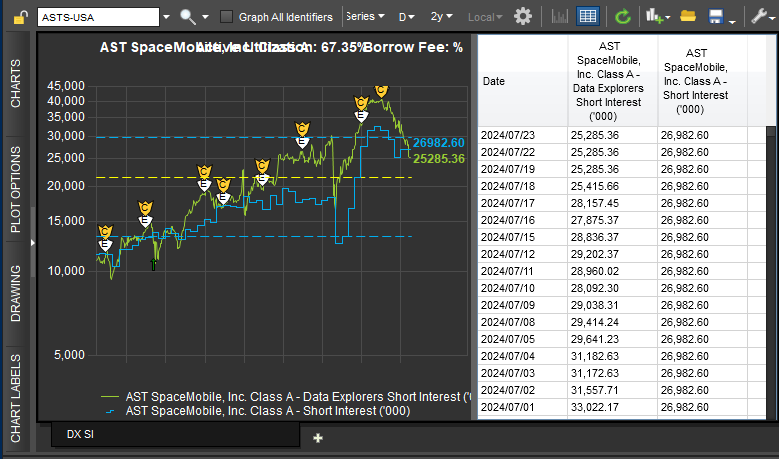Click the add chart series icon

click(x=657, y=16)
